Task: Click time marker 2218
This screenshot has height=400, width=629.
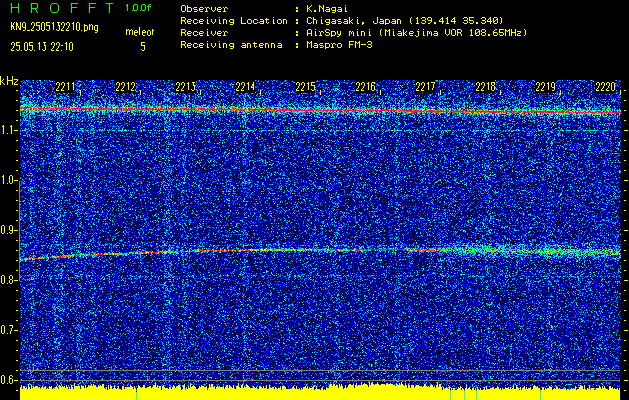Action: (485, 87)
